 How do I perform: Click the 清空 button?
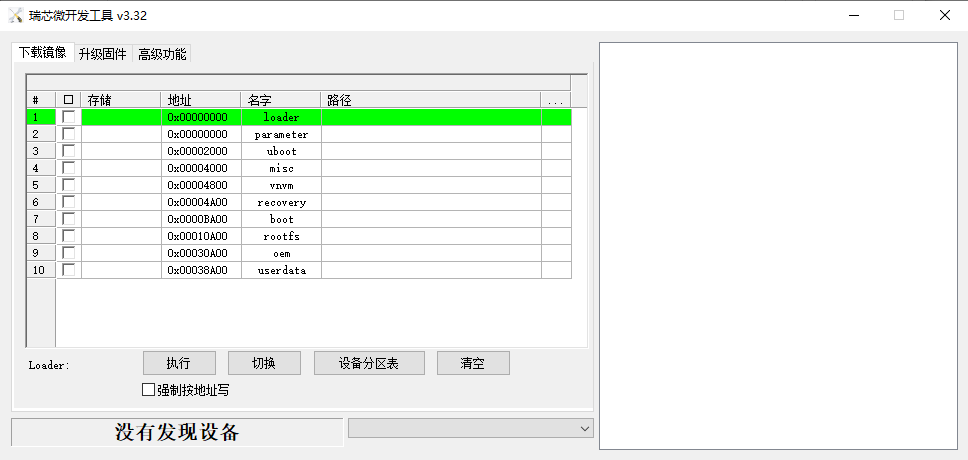(x=474, y=363)
